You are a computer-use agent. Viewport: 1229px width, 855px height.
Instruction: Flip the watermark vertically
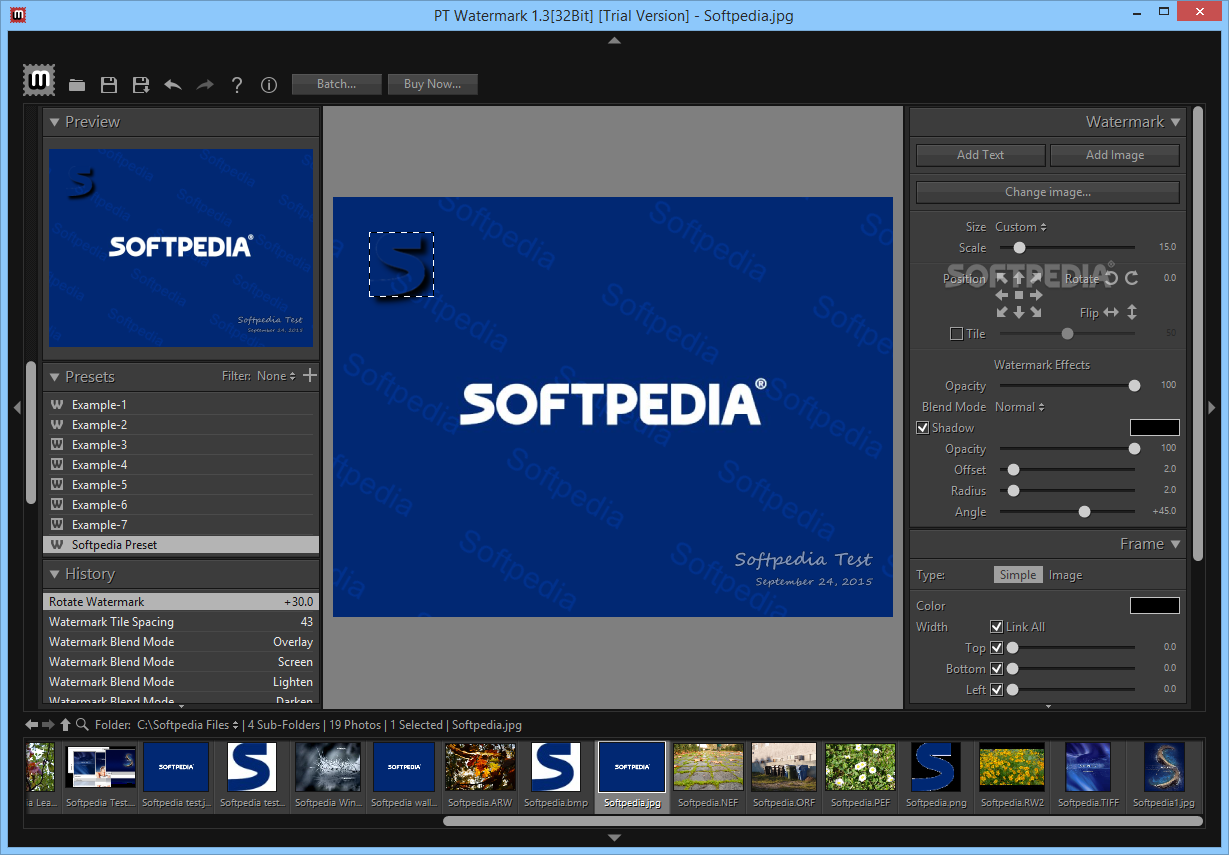[x=1132, y=313]
